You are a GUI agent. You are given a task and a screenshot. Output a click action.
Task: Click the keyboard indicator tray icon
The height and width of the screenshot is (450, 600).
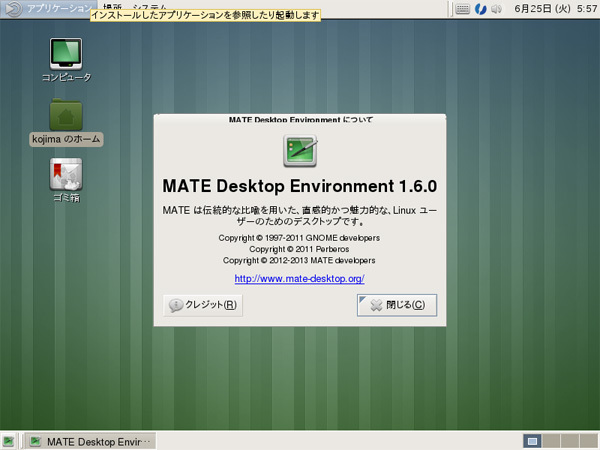click(462, 9)
